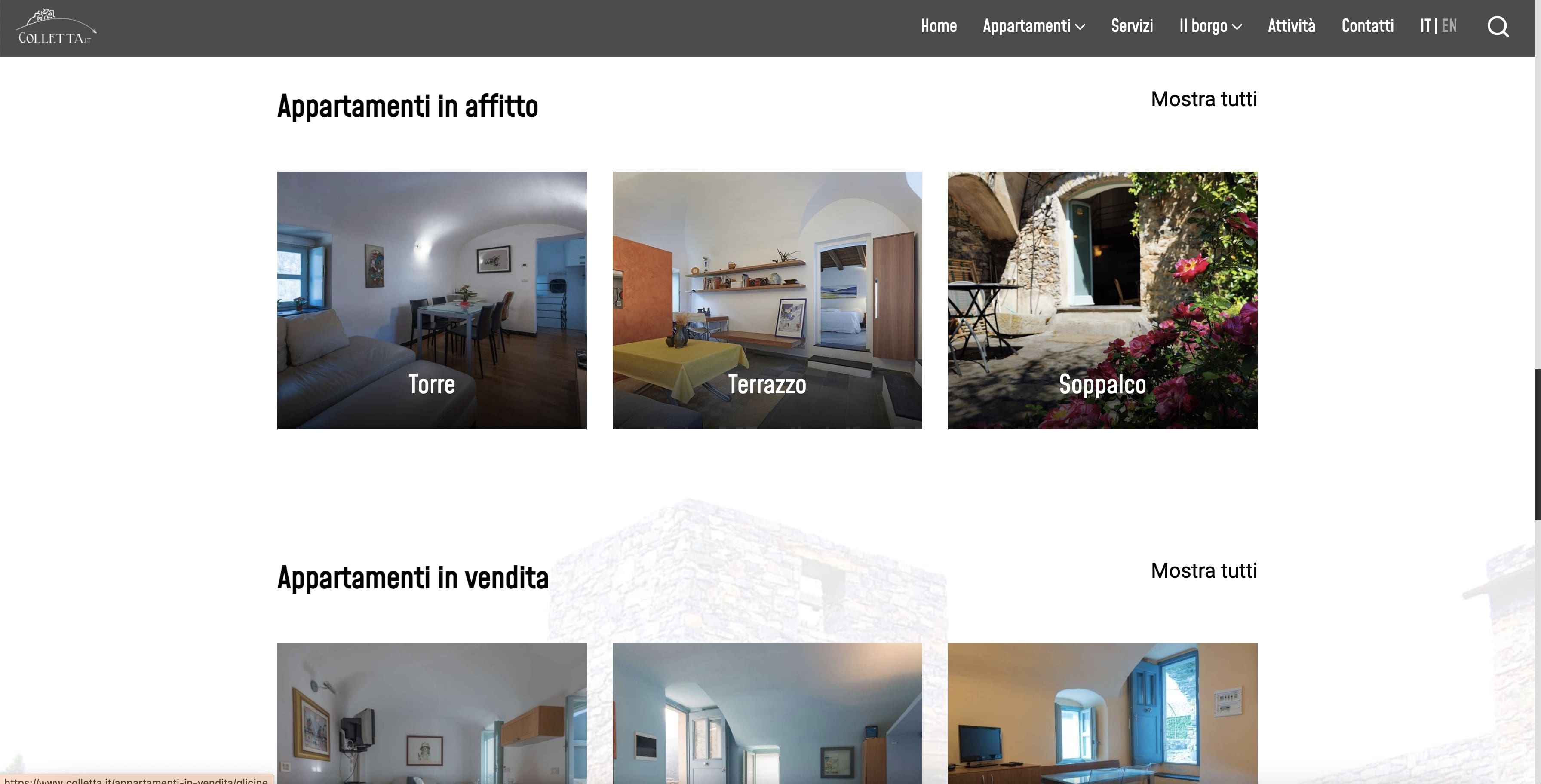The image size is (1541, 784).
Task: Switch language to EN
Action: tap(1449, 26)
